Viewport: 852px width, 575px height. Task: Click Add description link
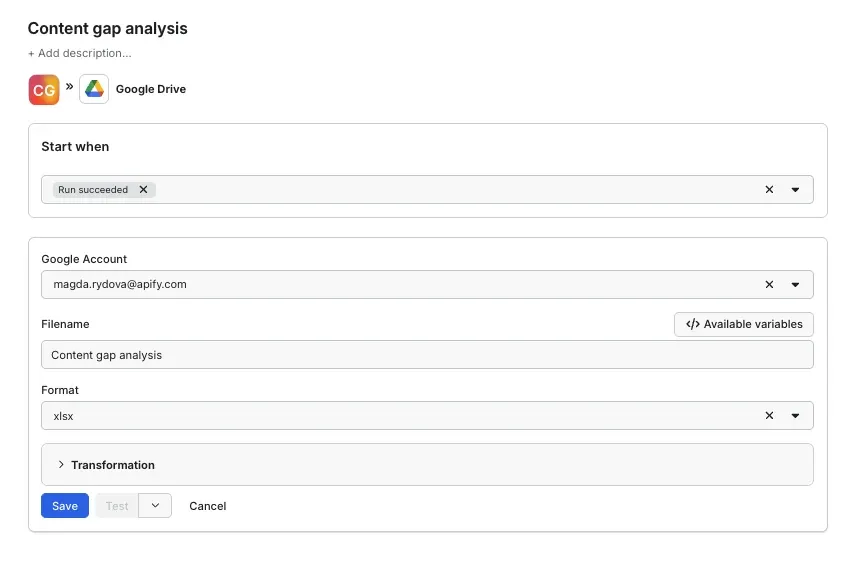tap(80, 53)
